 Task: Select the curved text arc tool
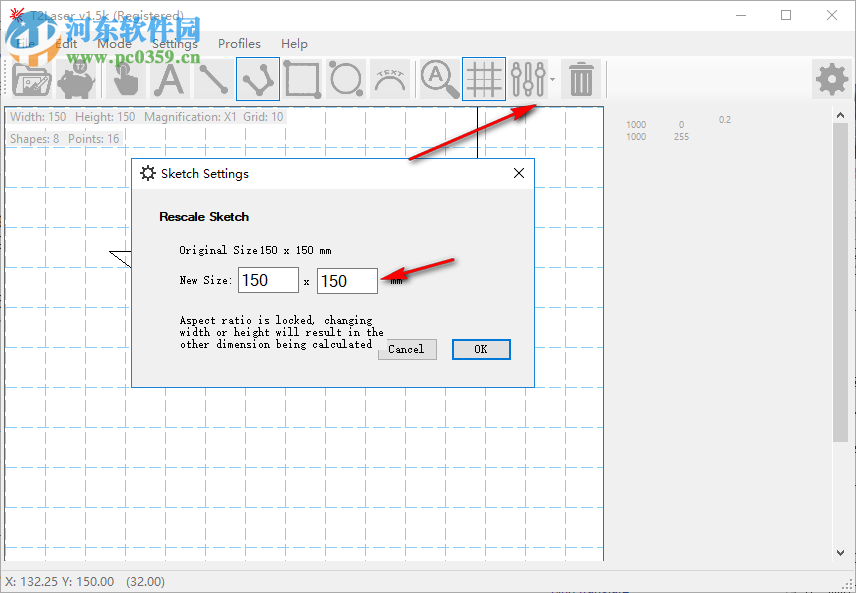coord(390,80)
